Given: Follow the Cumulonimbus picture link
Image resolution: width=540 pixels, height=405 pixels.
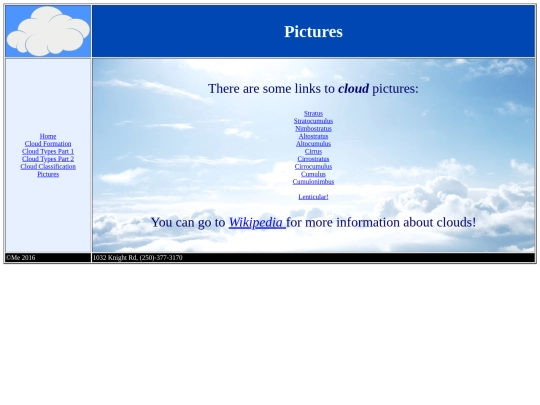Looking at the screenshot, I should coord(313,181).
